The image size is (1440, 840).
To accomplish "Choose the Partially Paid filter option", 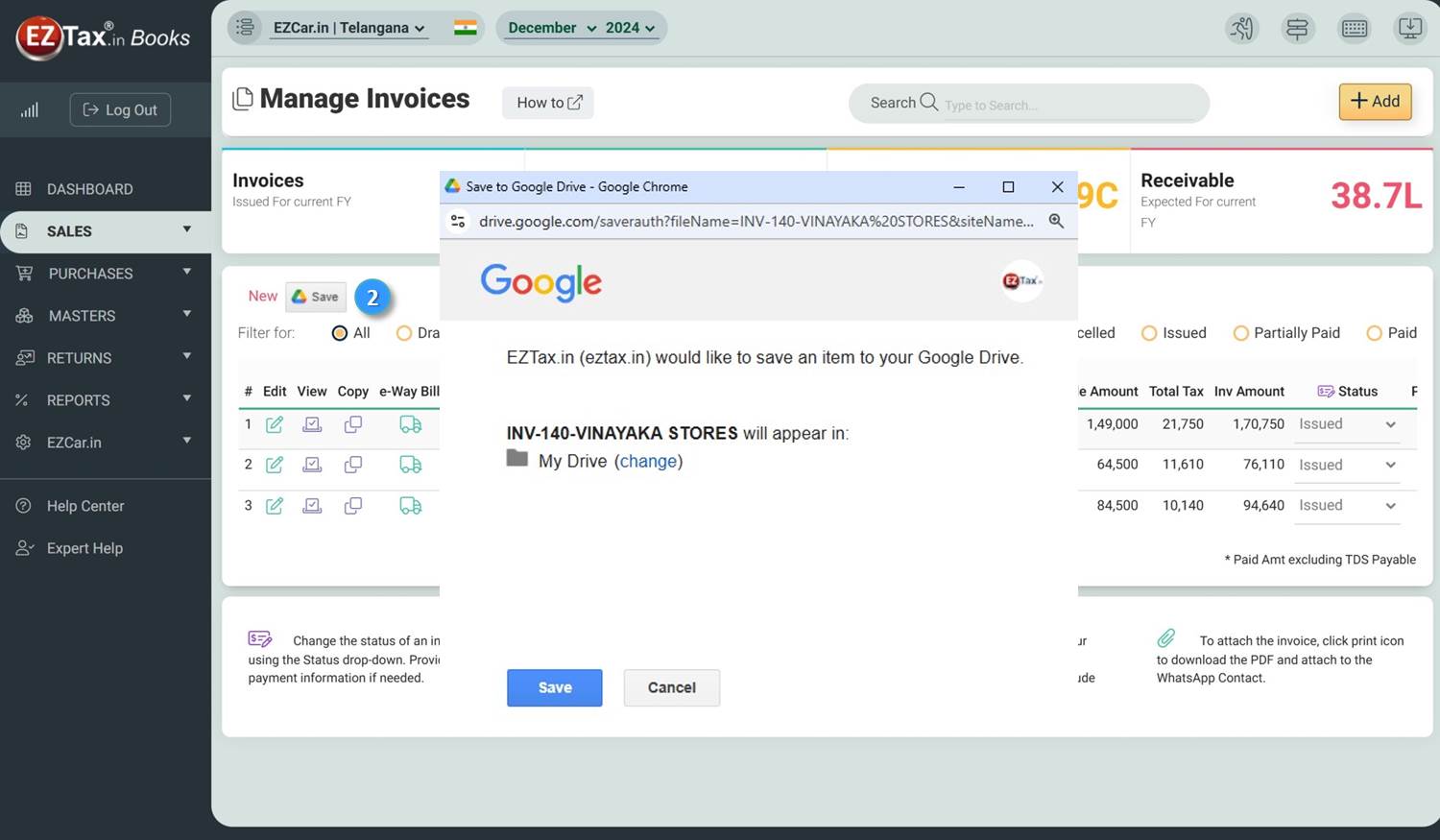I will tap(1241, 333).
